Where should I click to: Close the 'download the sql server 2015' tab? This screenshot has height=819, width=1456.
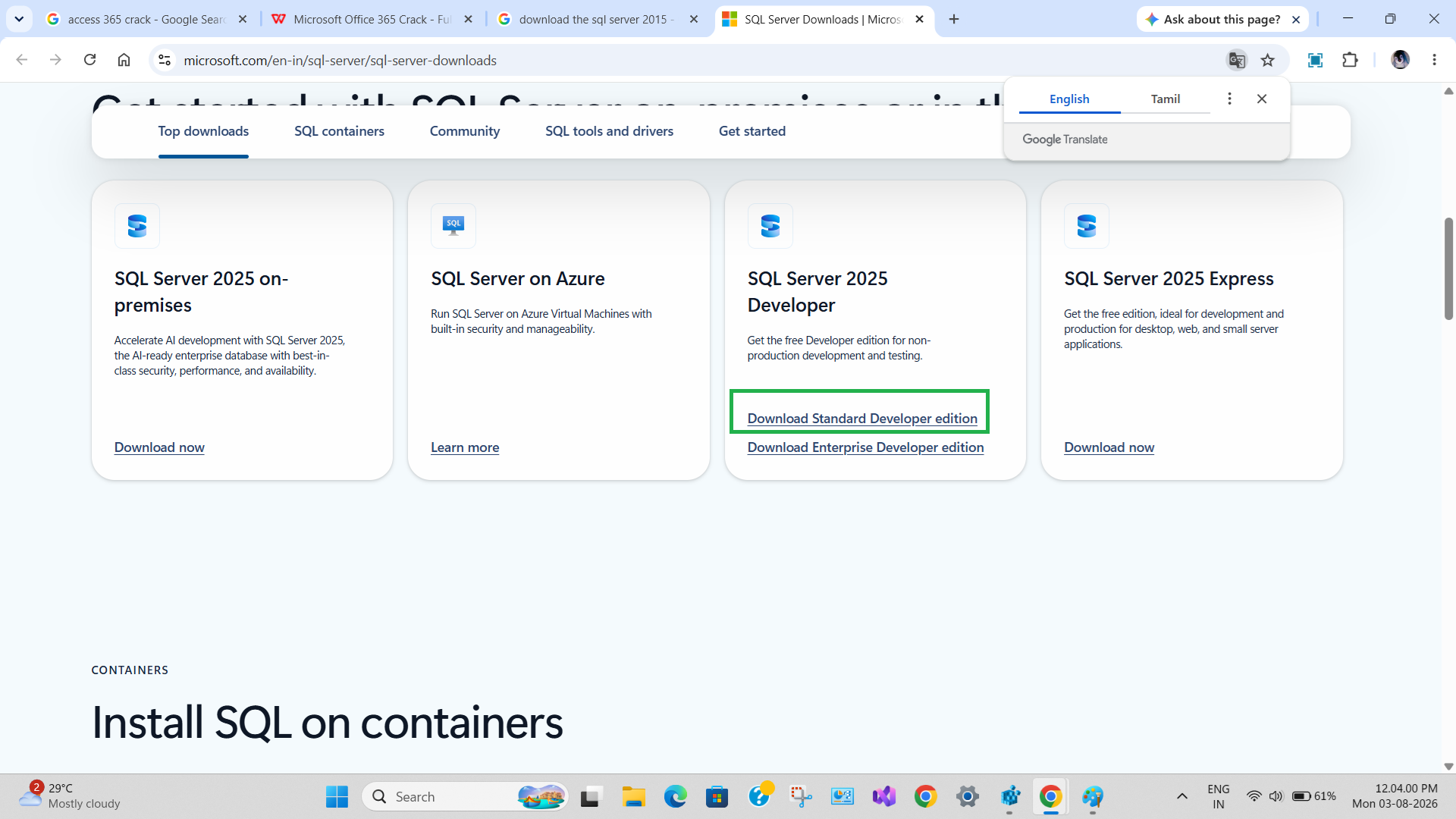point(694,19)
